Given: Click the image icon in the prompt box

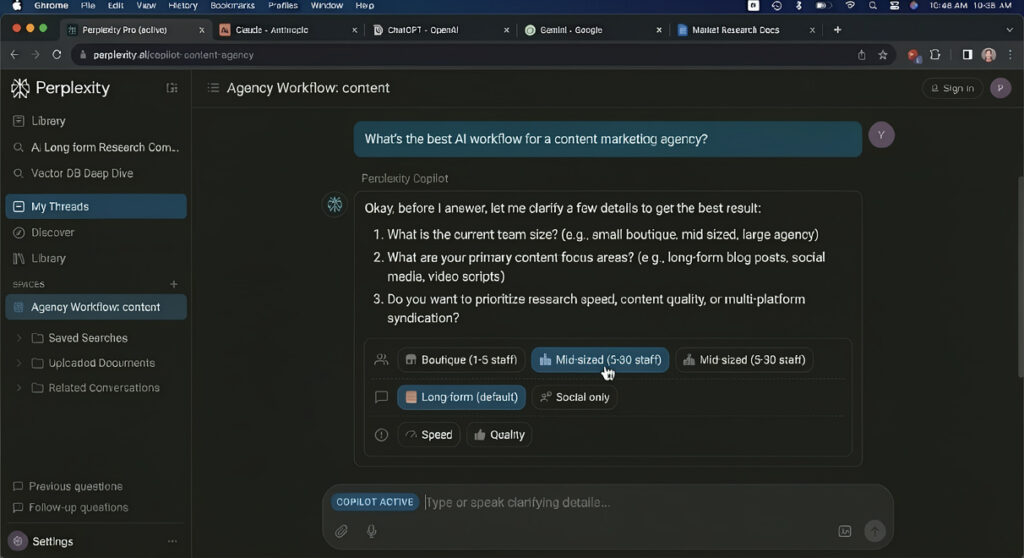Looking at the screenshot, I should [x=844, y=531].
